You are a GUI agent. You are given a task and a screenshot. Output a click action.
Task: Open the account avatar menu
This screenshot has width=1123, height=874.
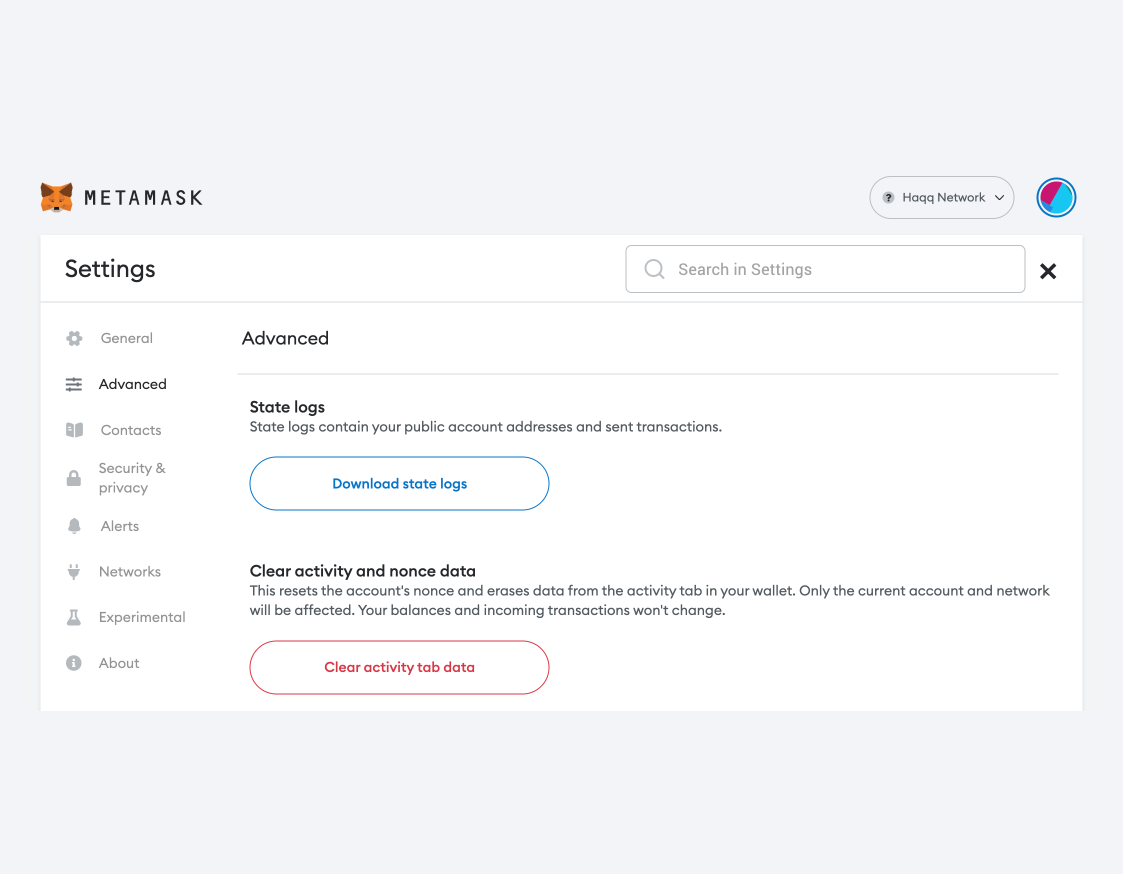click(x=1056, y=198)
